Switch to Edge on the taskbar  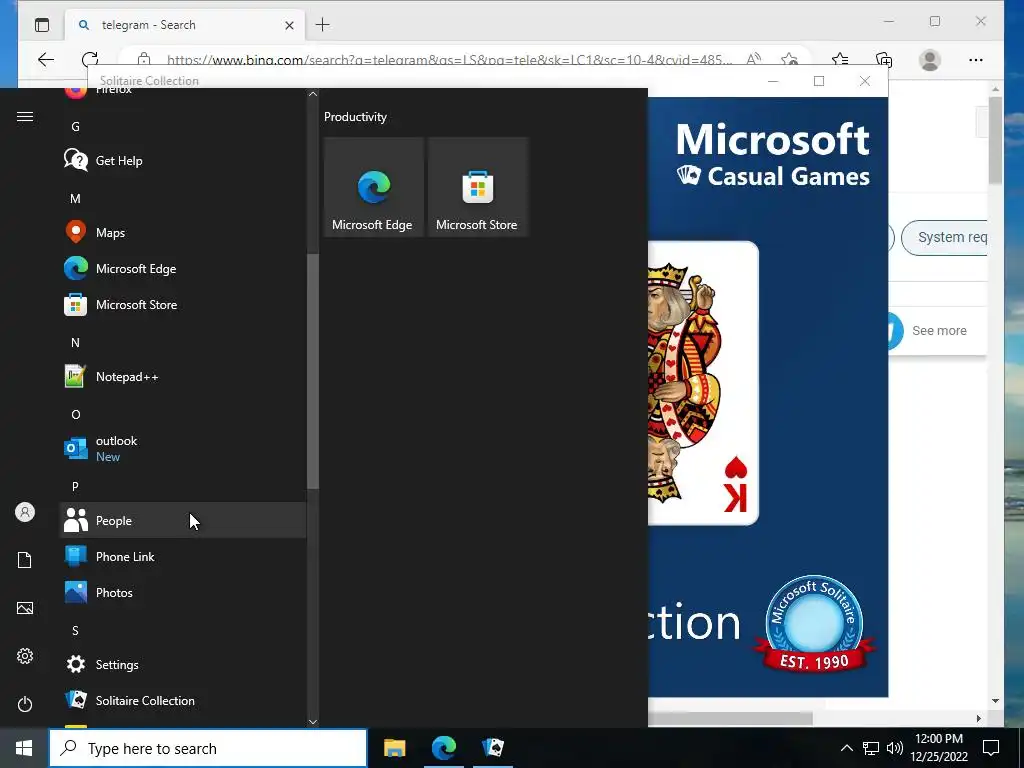pos(443,748)
